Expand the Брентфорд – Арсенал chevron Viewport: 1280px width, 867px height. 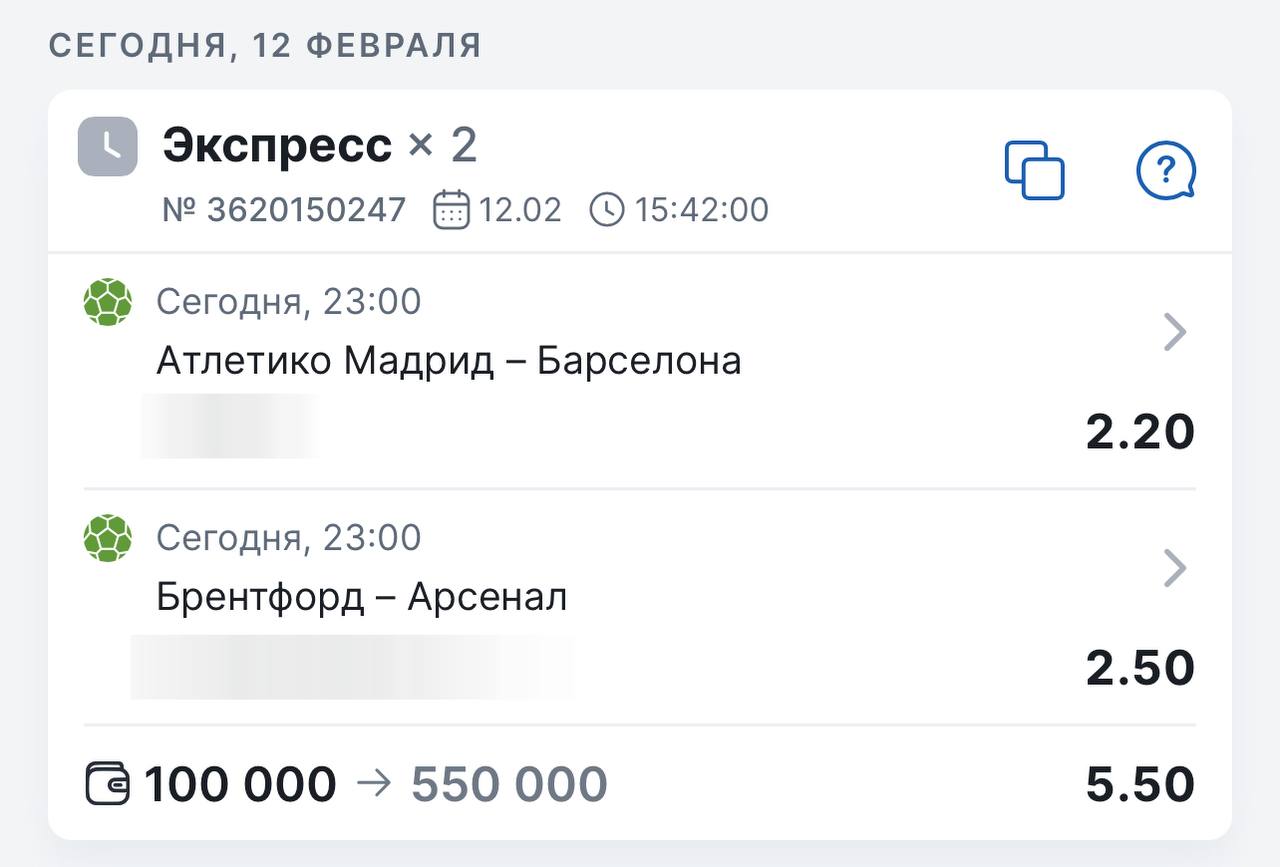(x=1175, y=568)
